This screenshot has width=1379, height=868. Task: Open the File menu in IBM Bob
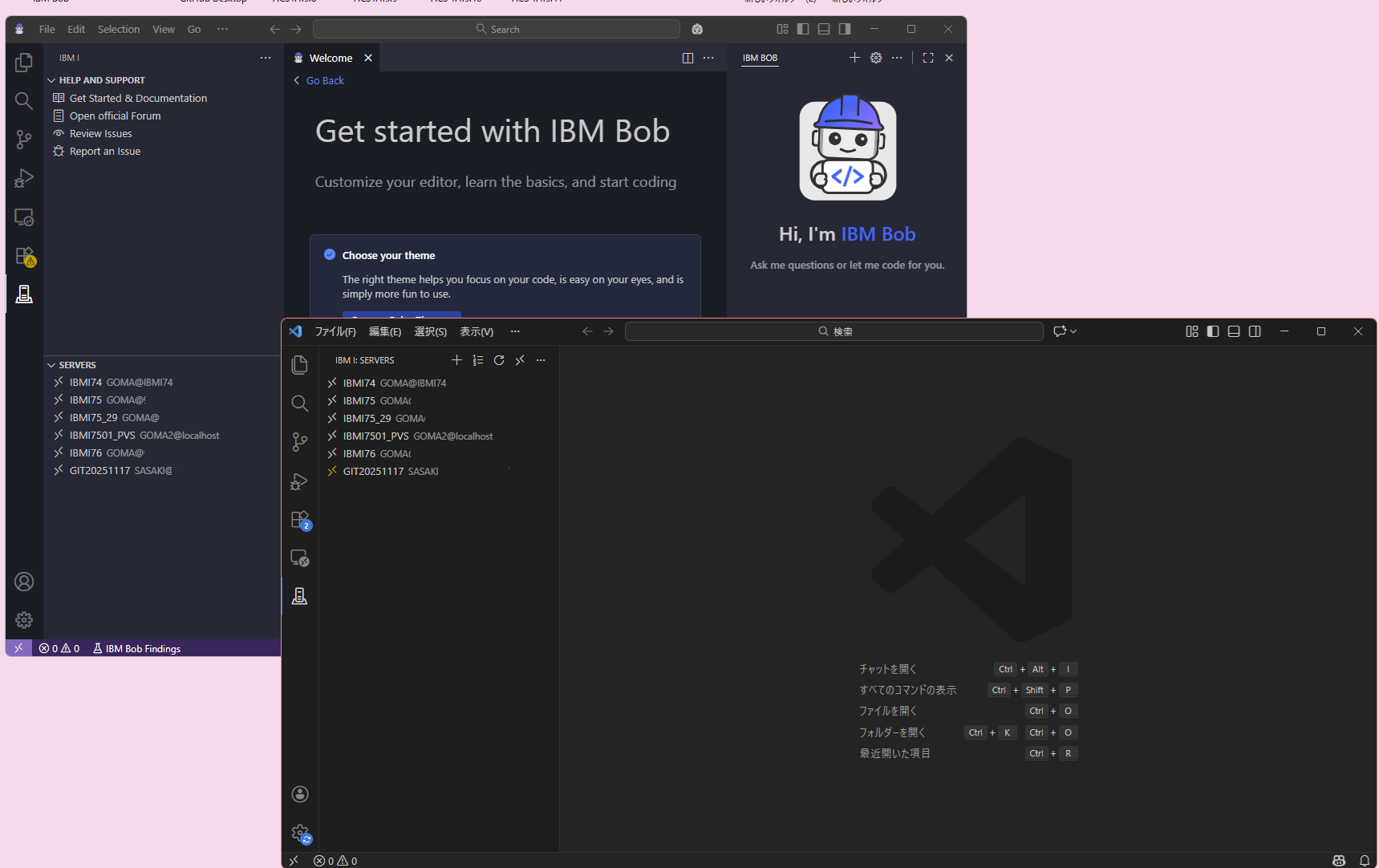[47, 29]
